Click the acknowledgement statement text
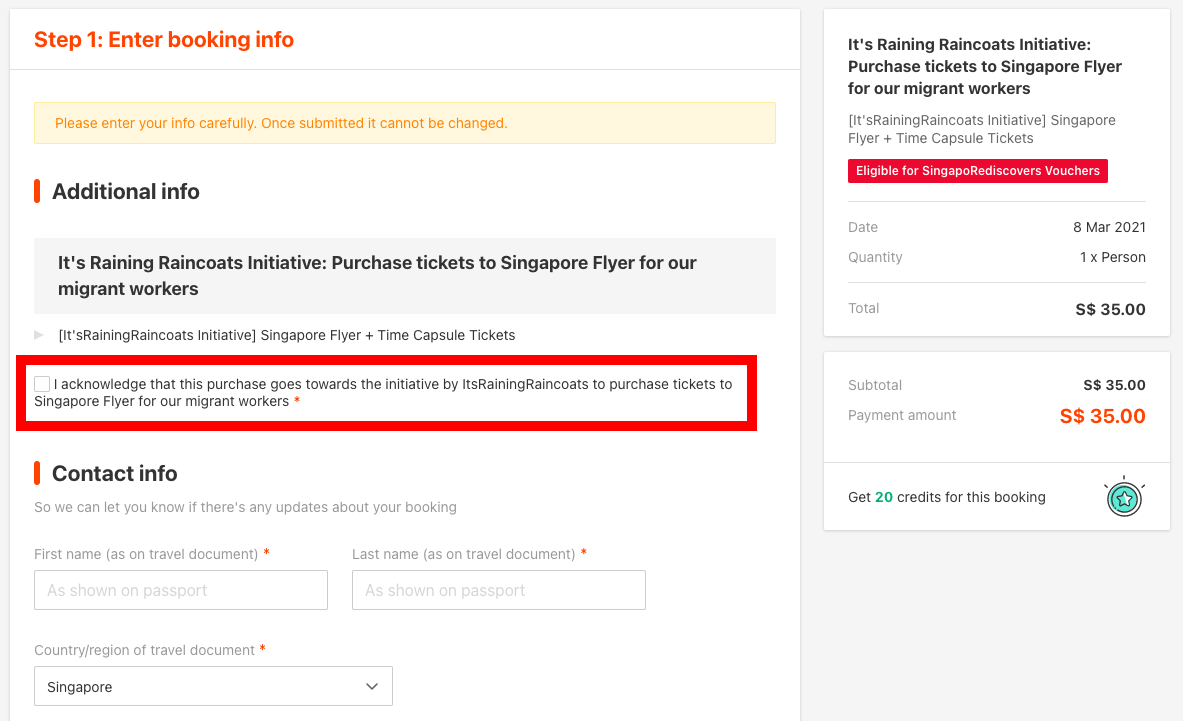This screenshot has height=721, width=1183. pyautogui.click(x=383, y=393)
